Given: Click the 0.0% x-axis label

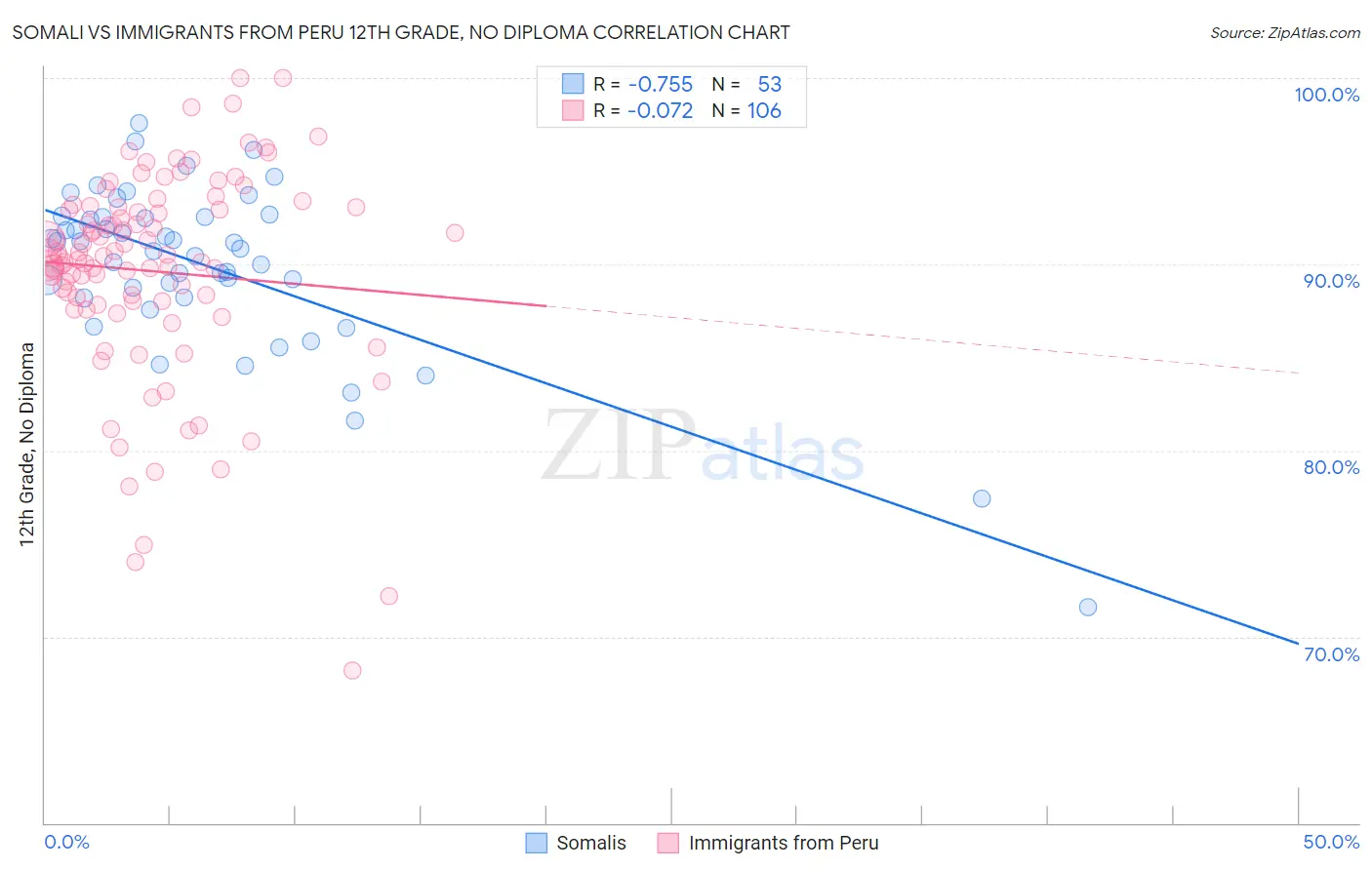Looking at the screenshot, I should click(x=66, y=842).
